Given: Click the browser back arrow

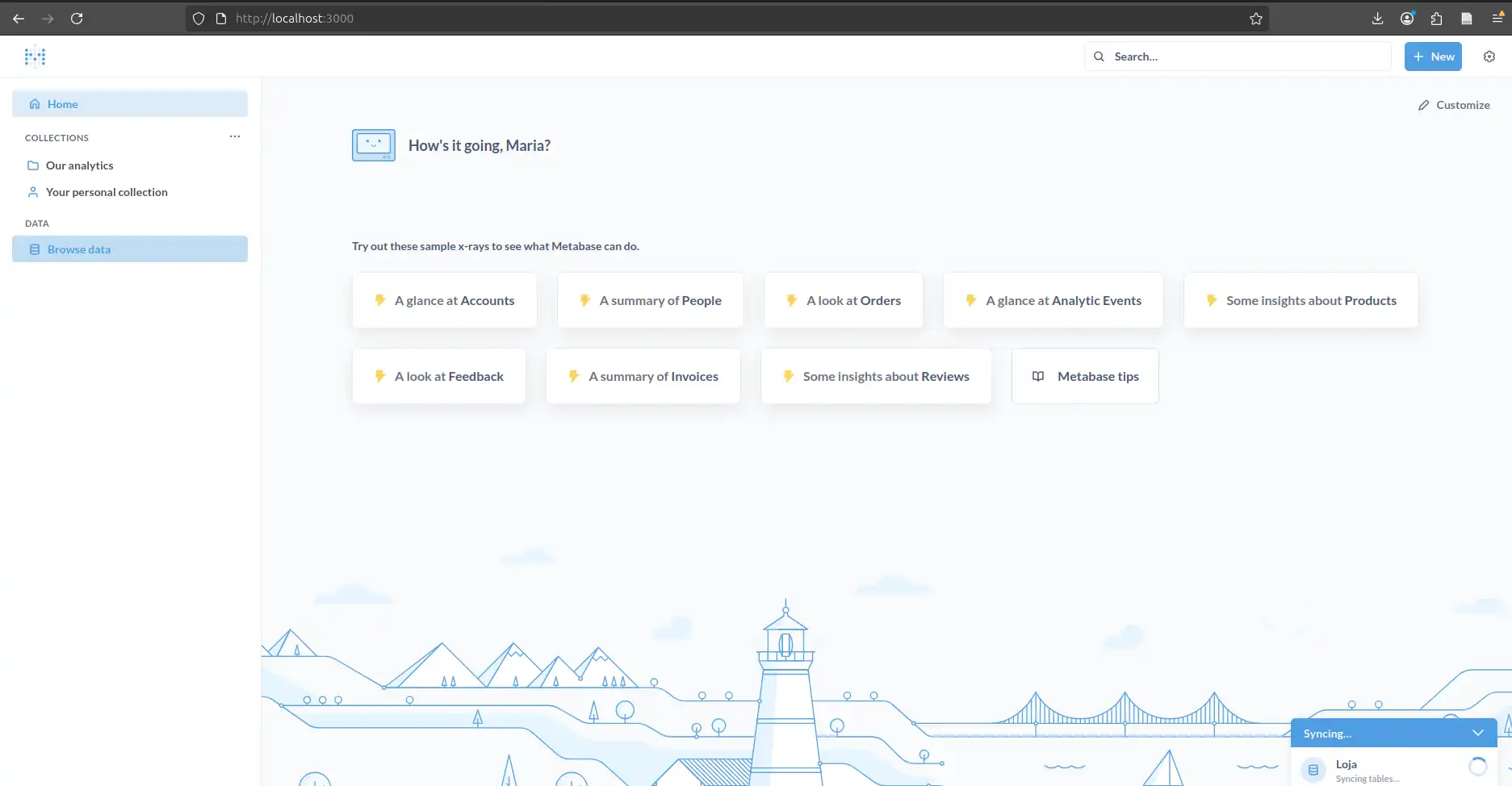Looking at the screenshot, I should (x=19, y=18).
